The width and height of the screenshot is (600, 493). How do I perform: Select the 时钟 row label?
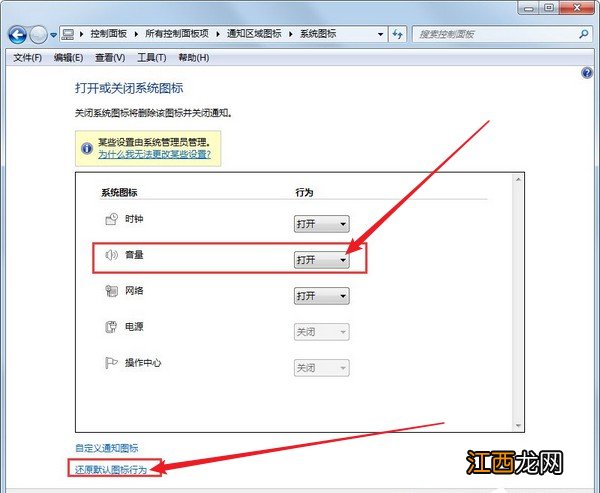[x=134, y=219]
